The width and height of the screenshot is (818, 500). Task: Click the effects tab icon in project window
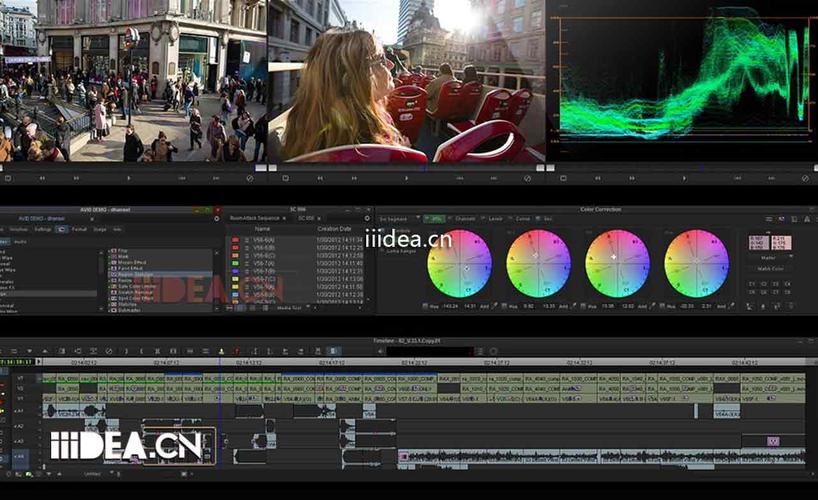click(62, 229)
